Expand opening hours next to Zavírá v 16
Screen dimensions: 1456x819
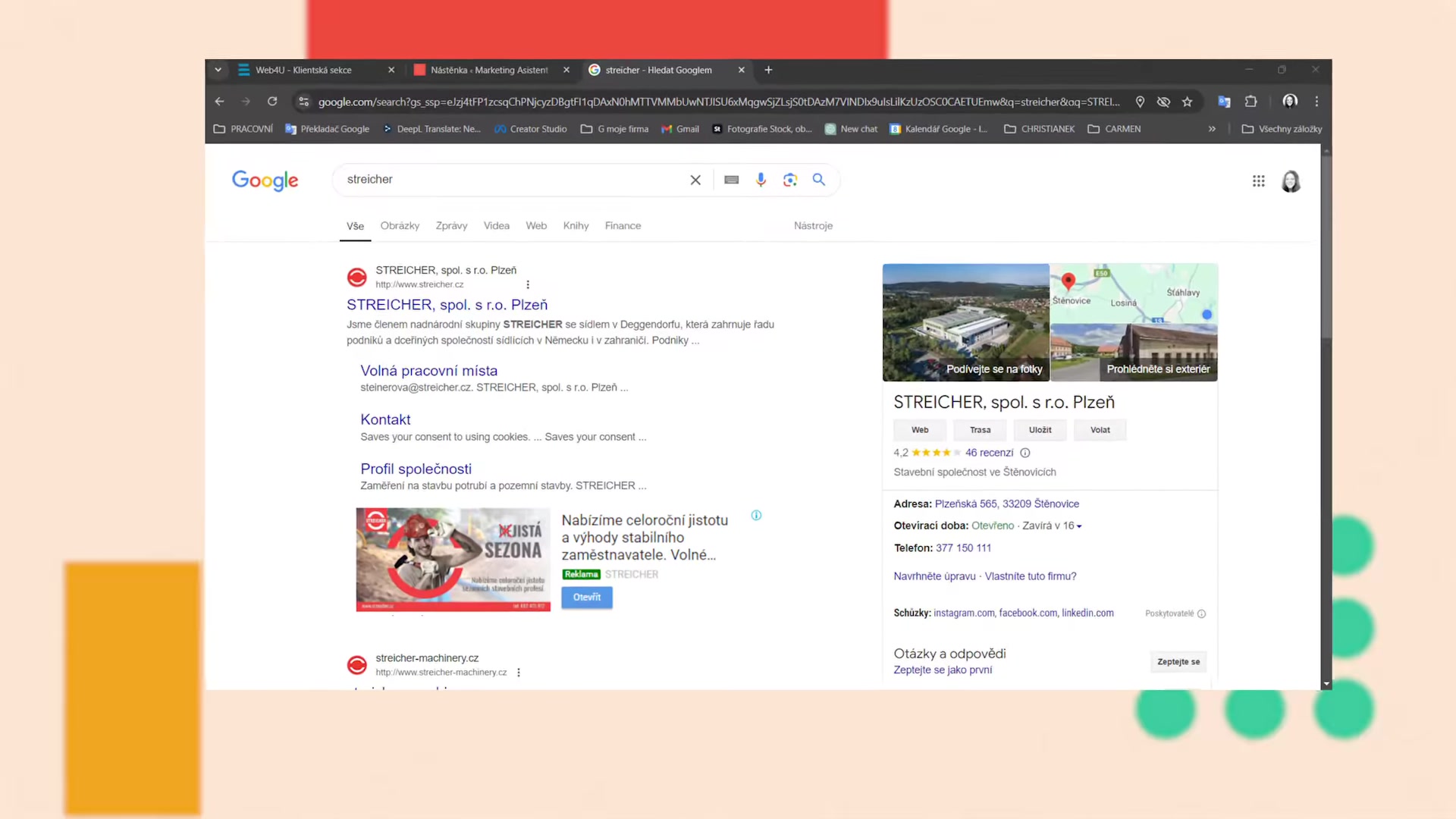[1079, 526]
